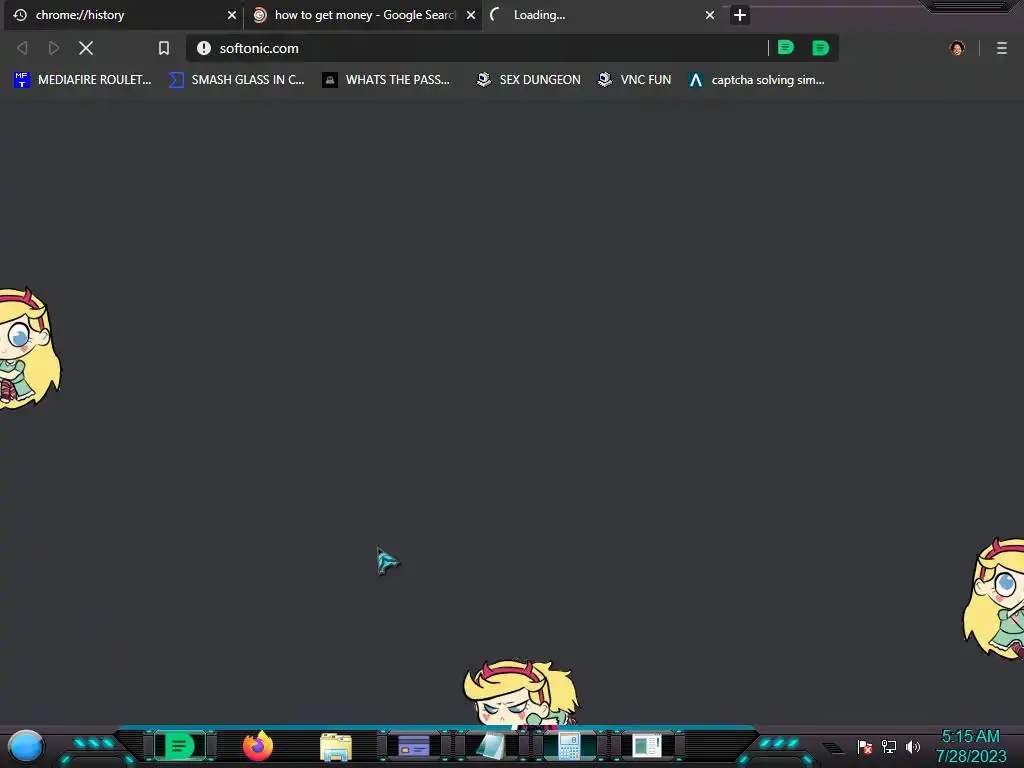Select the Loading... tab
Screen dimensions: 1024x768
pyautogui.click(x=601, y=15)
